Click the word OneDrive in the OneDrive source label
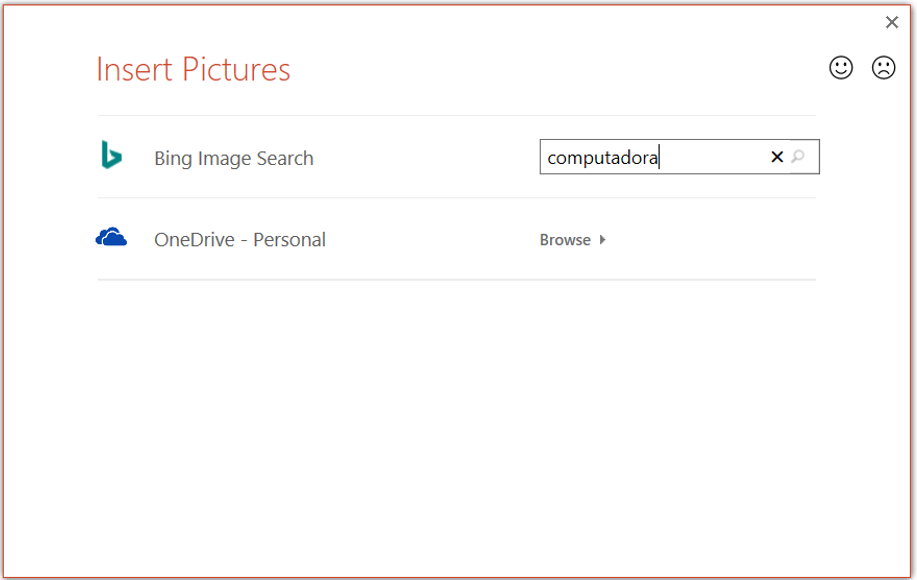The height and width of the screenshot is (580, 917). 194,240
